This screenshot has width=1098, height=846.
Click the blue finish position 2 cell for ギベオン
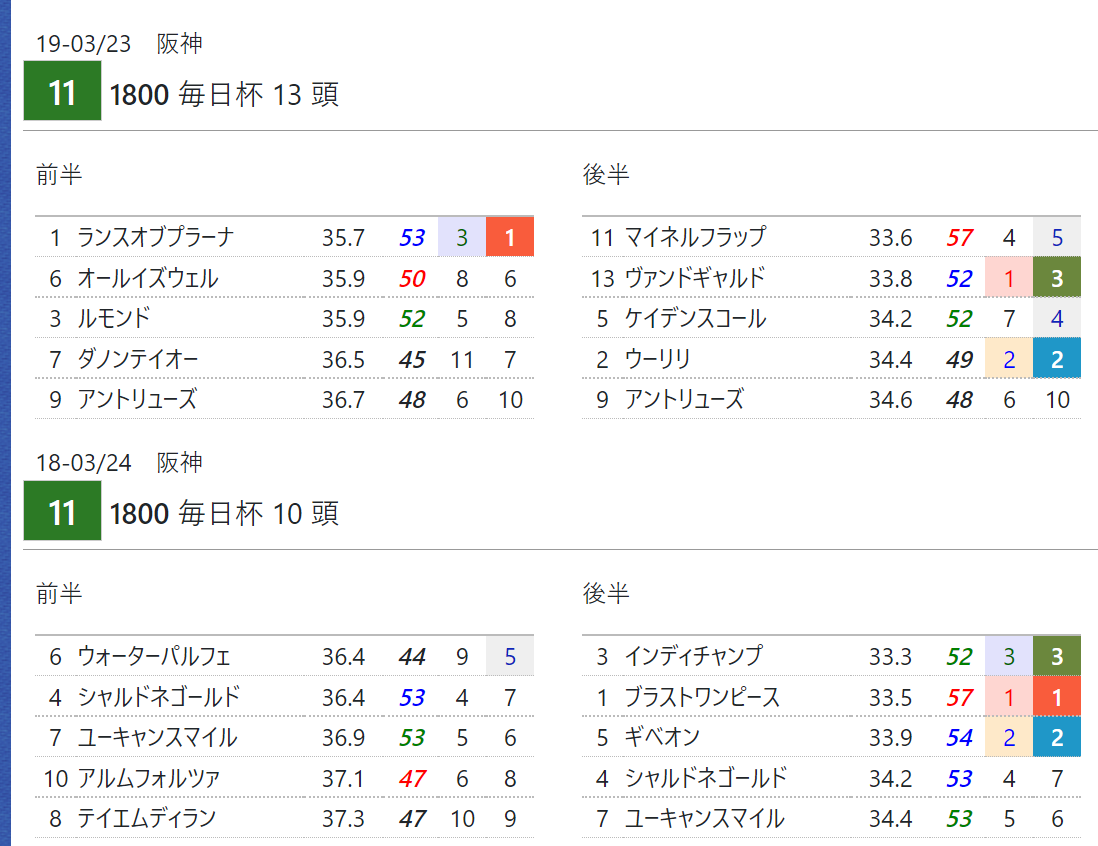(x=1057, y=737)
